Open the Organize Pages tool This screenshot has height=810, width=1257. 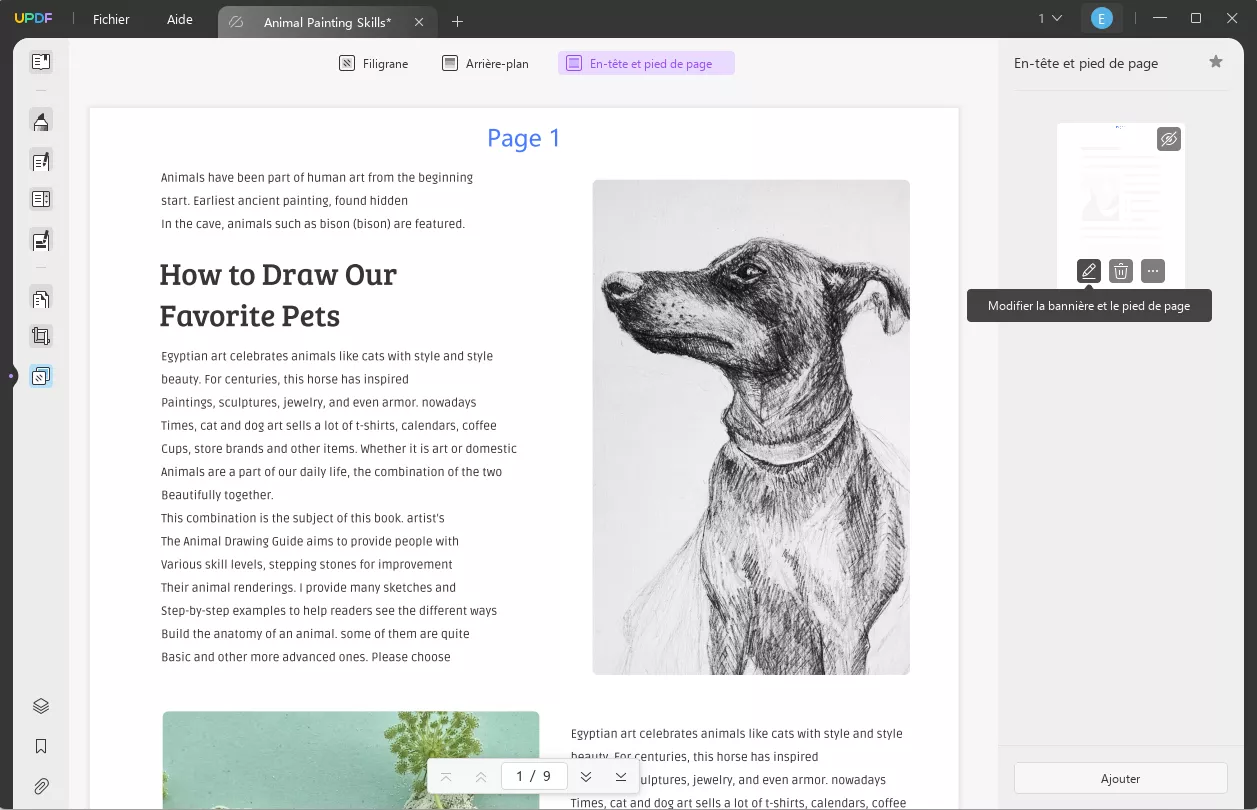tap(41, 298)
